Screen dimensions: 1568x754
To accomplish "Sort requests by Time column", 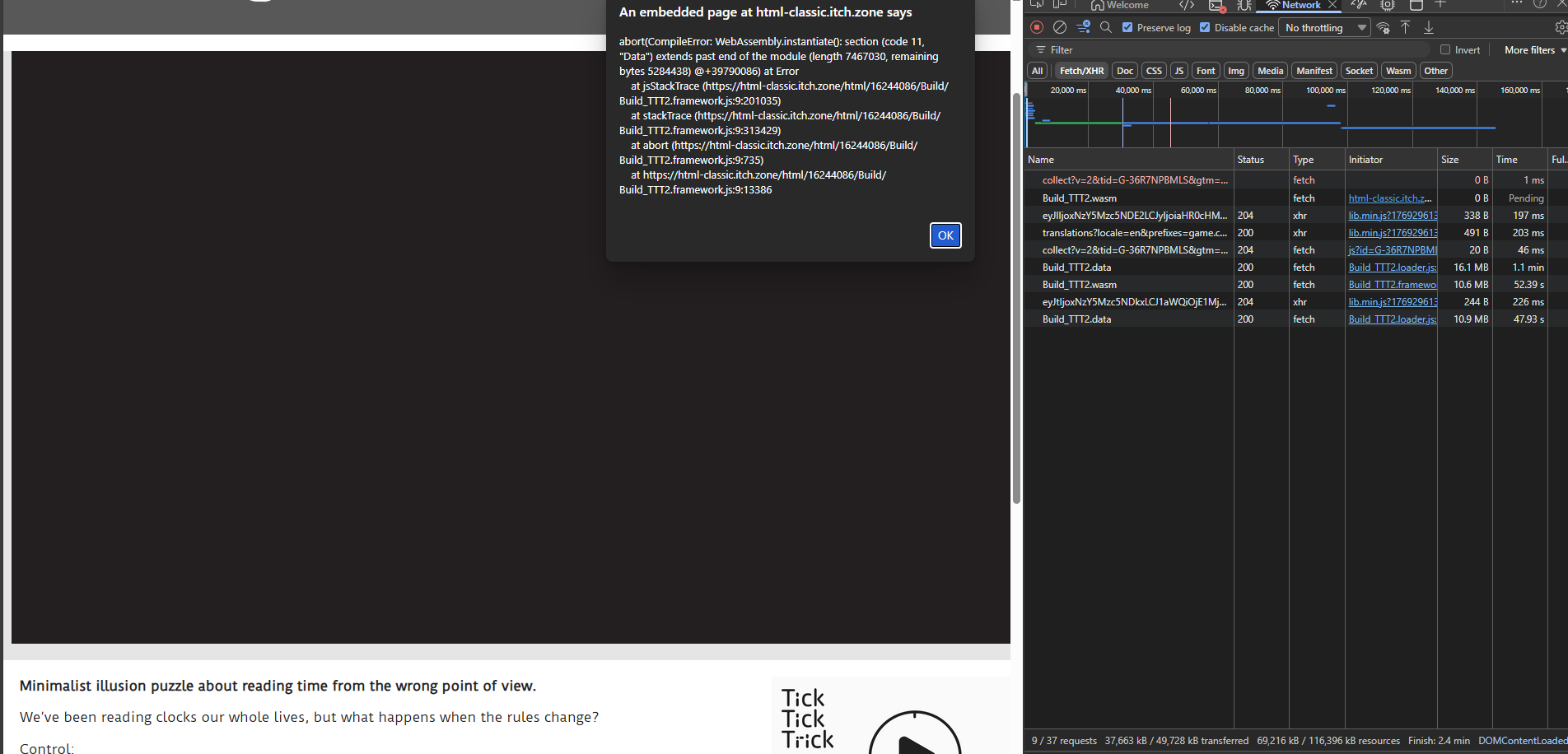I will 1520,160.
